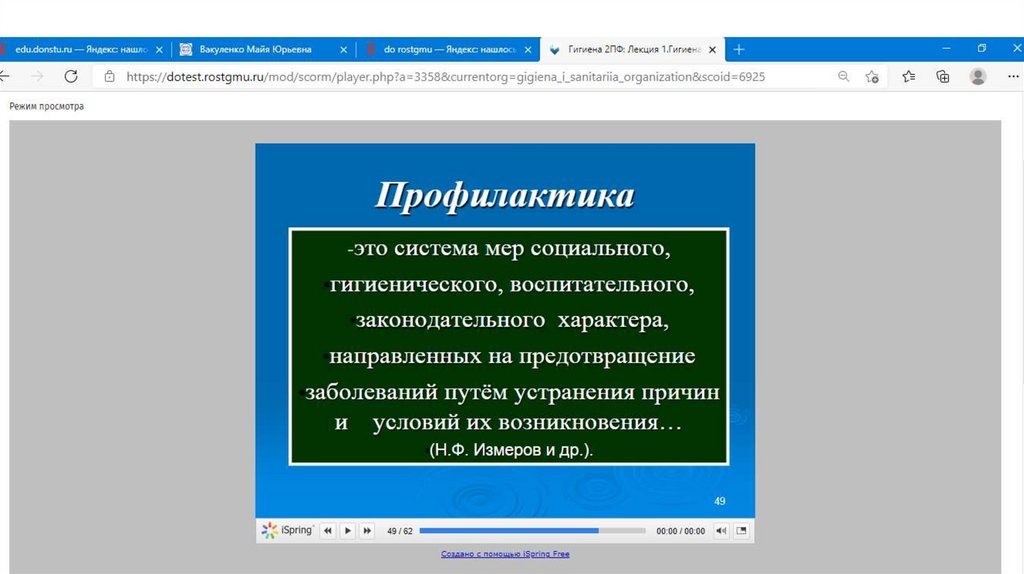Go back to previous page
This screenshot has height=574, width=1024.
4,76
